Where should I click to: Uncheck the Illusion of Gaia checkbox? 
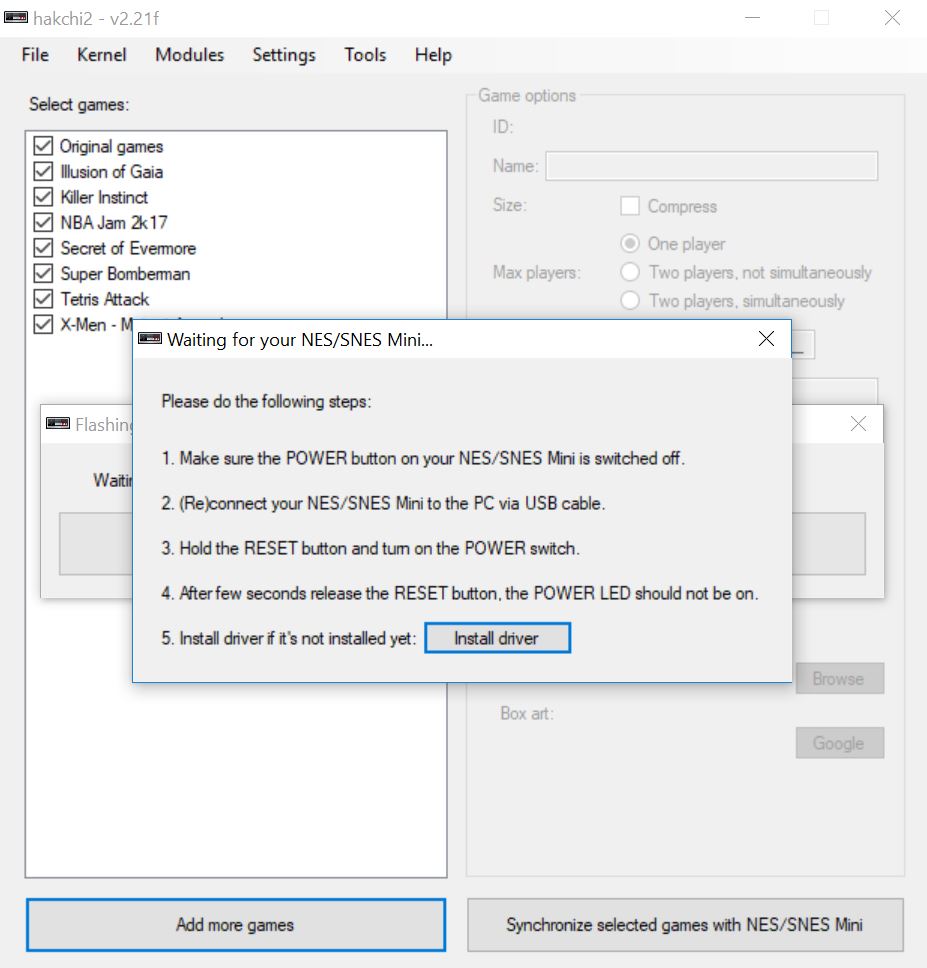click(x=43, y=172)
